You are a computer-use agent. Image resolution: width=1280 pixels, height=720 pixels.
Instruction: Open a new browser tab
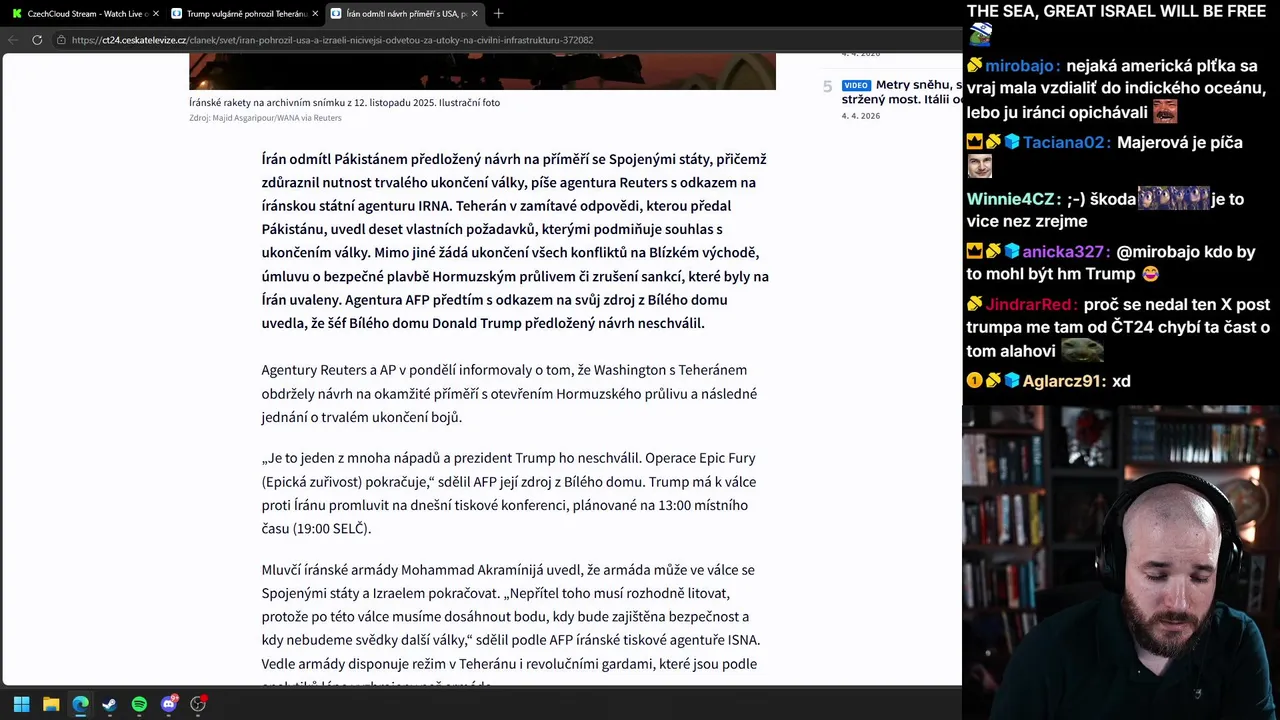498,13
